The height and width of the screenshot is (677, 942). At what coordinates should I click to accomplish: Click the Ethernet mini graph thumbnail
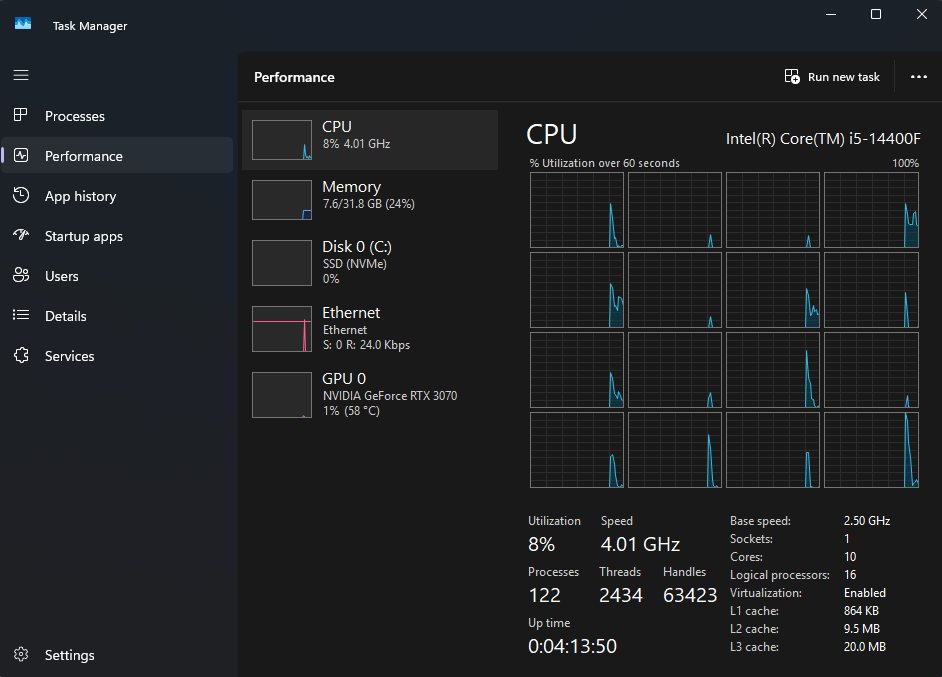pyautogui.click(x=282, y=329)
